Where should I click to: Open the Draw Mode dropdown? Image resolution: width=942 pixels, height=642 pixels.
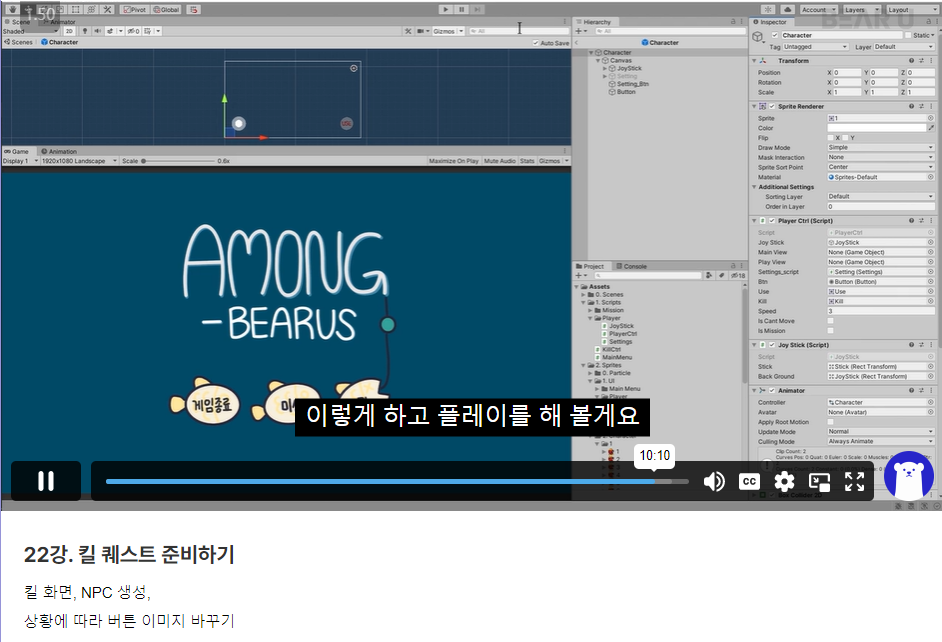pos(881,148)
